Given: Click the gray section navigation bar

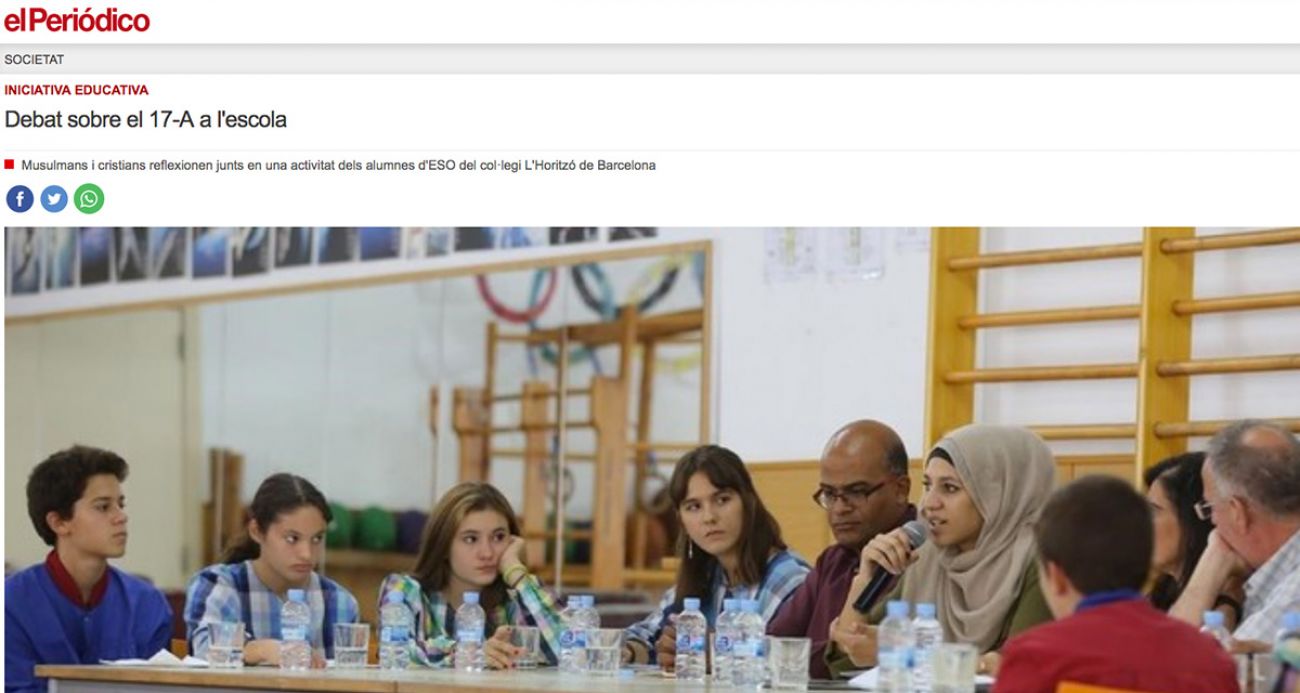Looking at the screenshot, I should coord(650,60).
